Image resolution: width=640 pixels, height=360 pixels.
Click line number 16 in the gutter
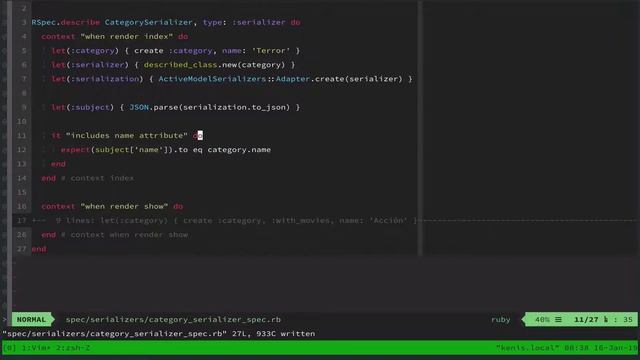coord(22,206)
